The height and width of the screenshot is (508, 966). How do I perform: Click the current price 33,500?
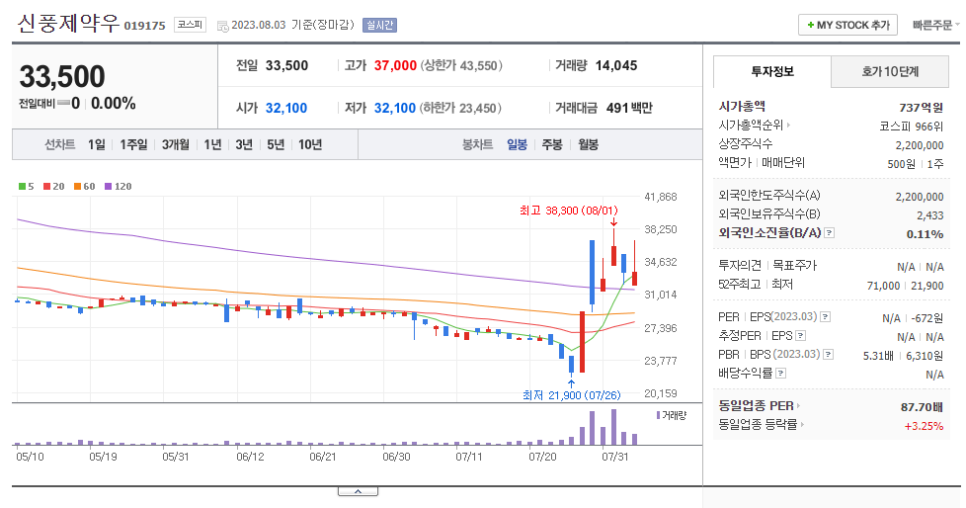tap(62, 76)
